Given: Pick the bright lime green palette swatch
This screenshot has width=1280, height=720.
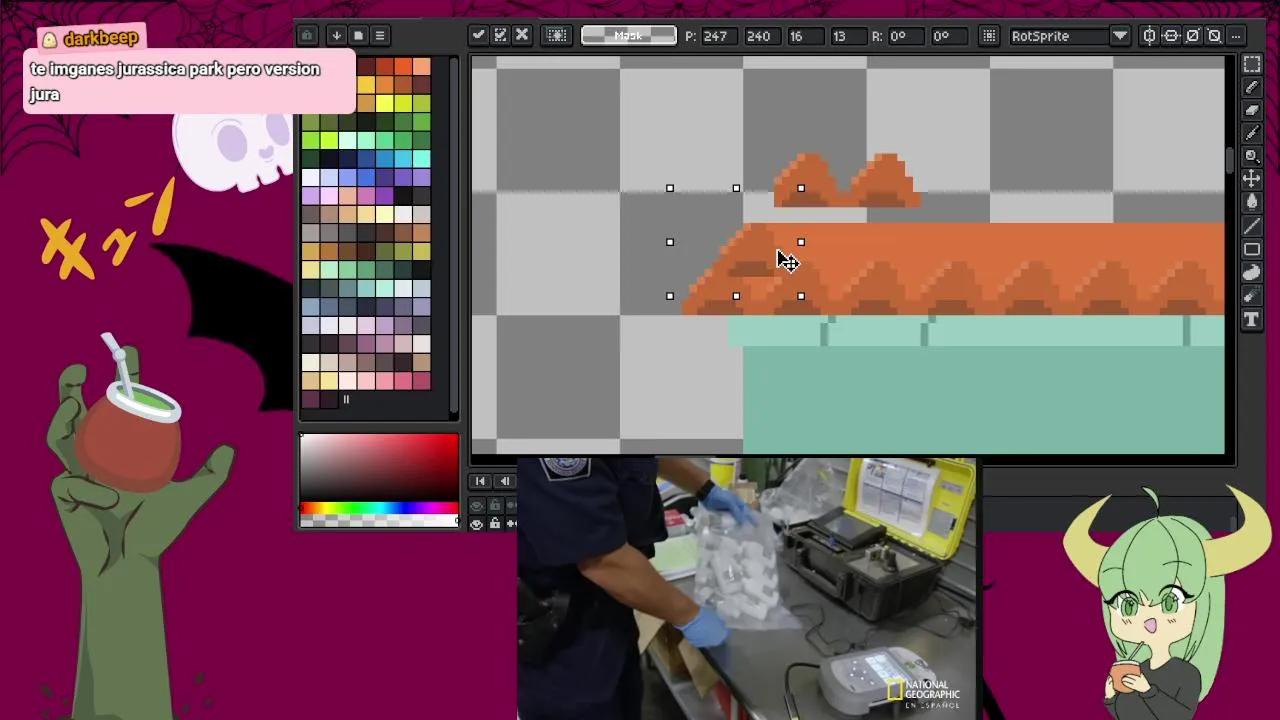Looking at the screenshot, I should (x=329, y=140).
